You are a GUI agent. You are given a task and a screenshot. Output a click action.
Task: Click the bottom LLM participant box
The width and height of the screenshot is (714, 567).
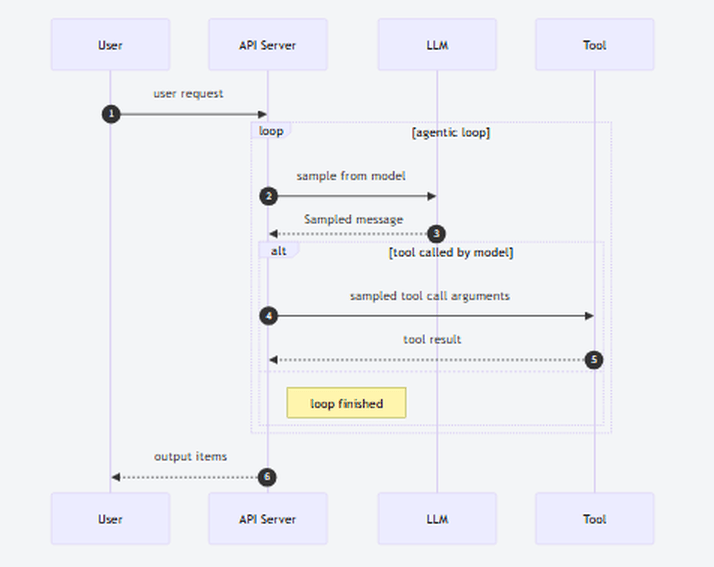pos(437,519)
